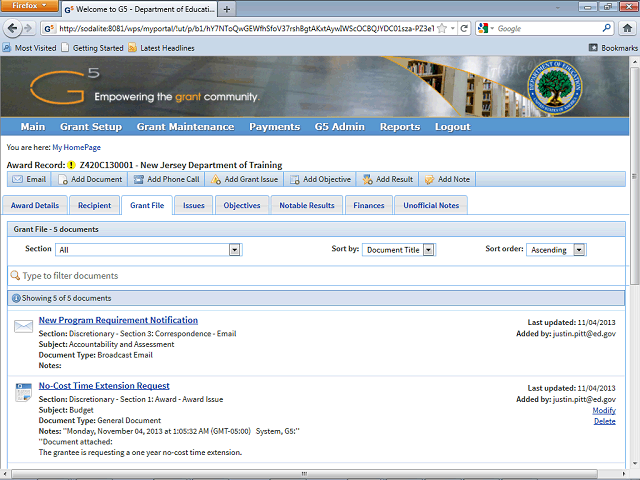
Task: Click Logout in navigation bar
Action: 453,127
